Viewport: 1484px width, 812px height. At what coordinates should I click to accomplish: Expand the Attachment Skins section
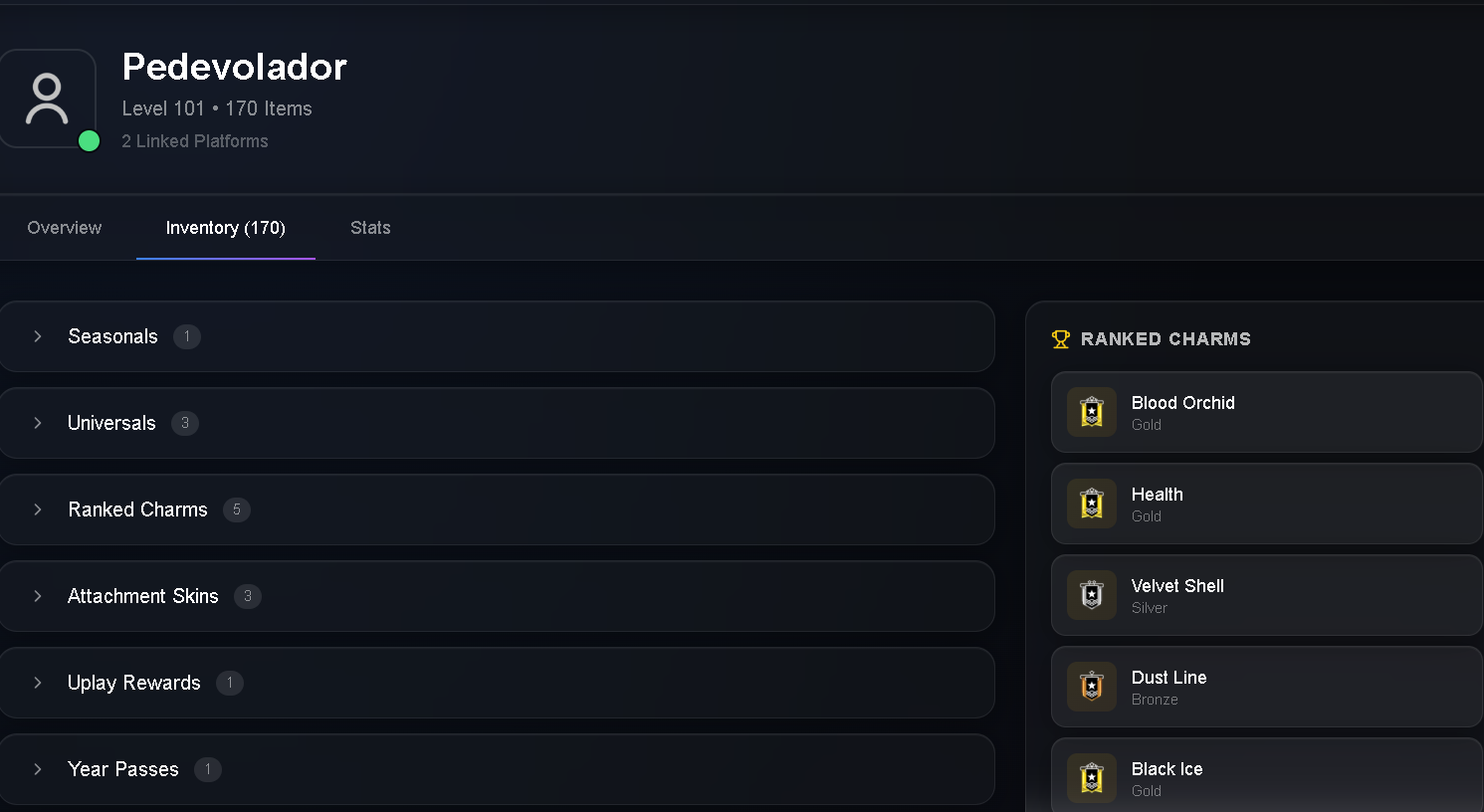(x=497, y=596)
